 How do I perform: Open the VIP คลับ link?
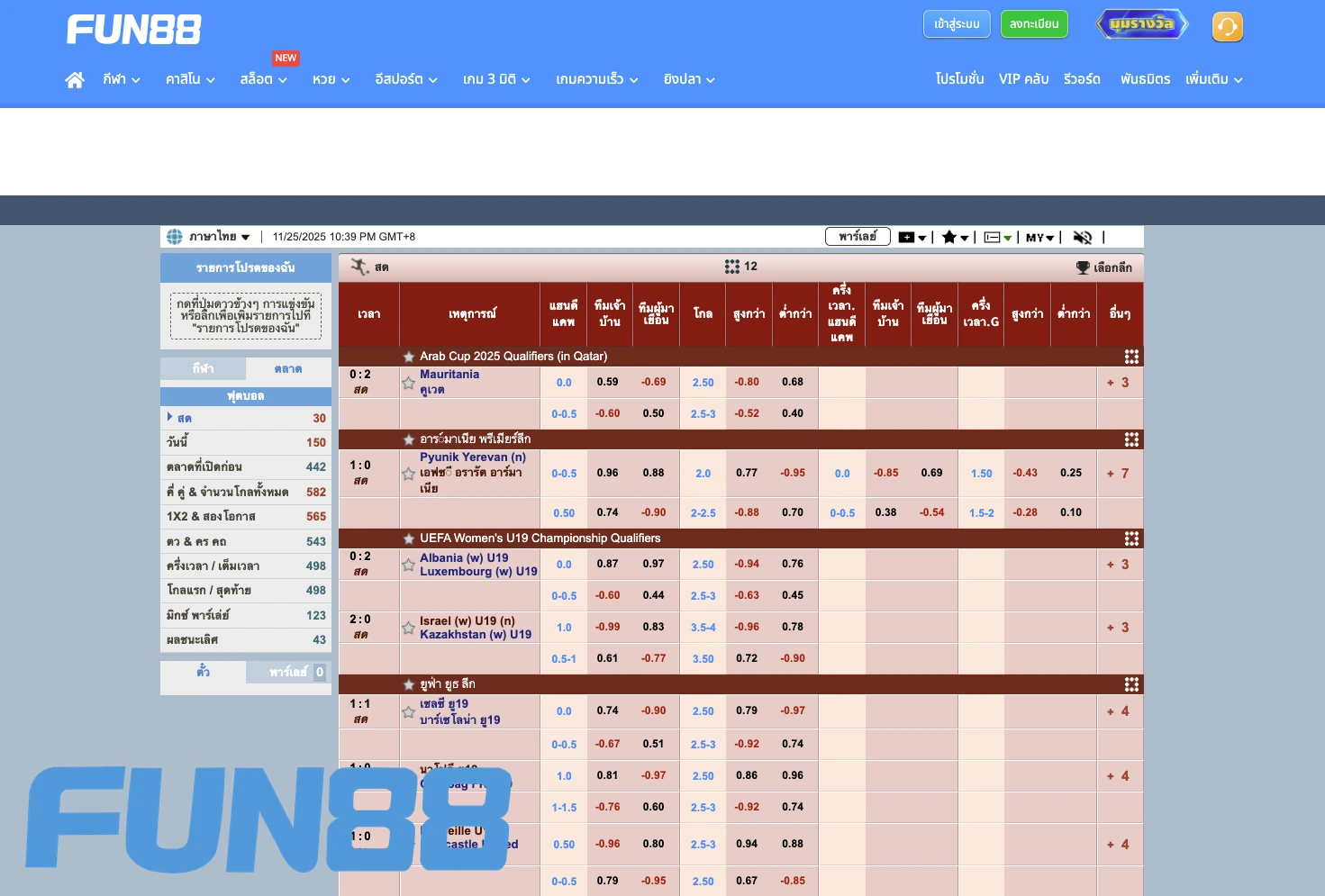pyautogui.click(x=1023, y=79)
